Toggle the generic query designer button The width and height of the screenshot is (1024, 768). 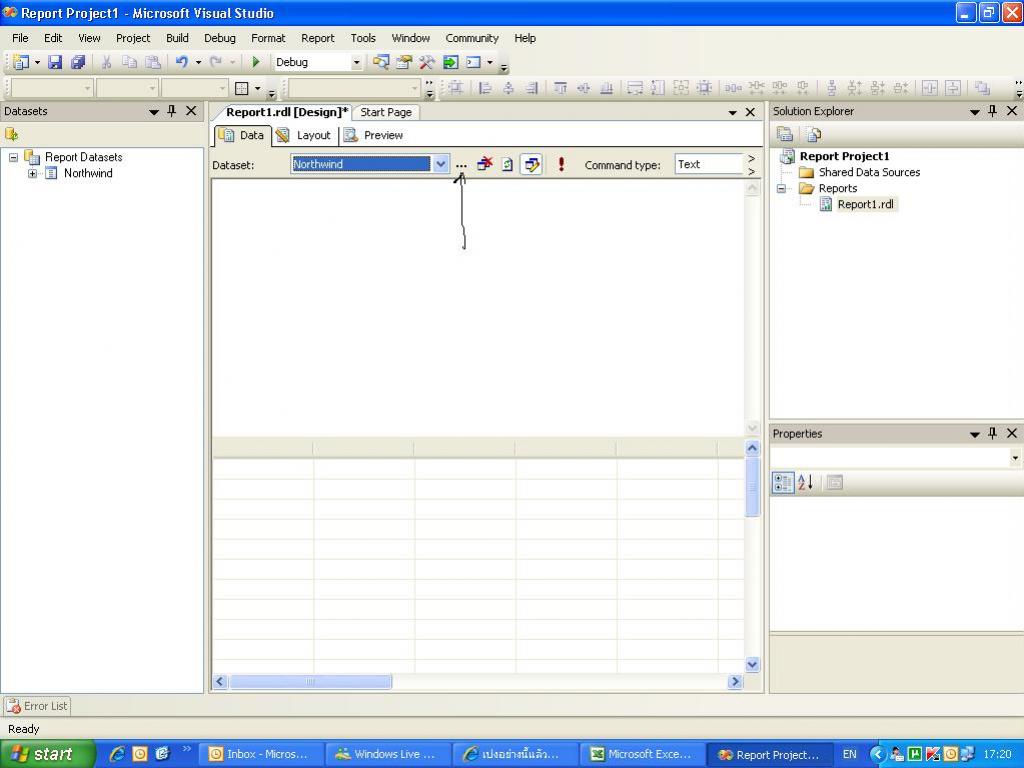tap(531, 164)
